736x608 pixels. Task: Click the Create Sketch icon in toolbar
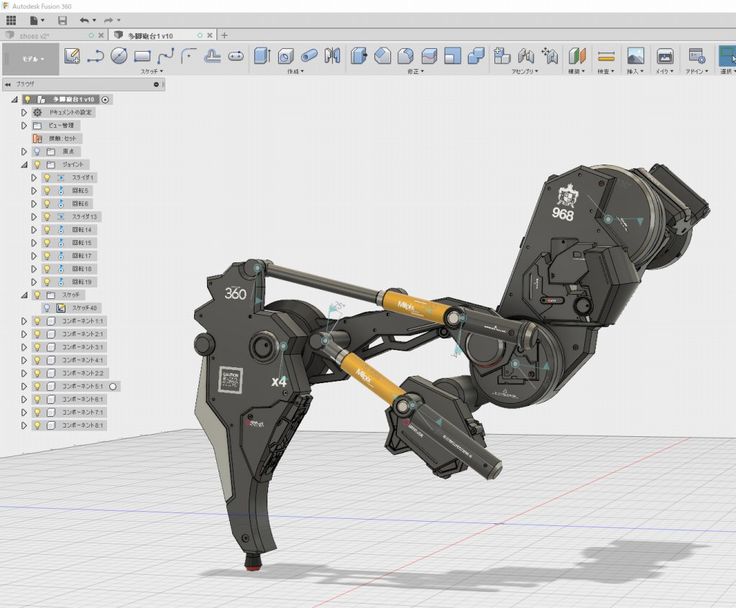tap(72, 56)
